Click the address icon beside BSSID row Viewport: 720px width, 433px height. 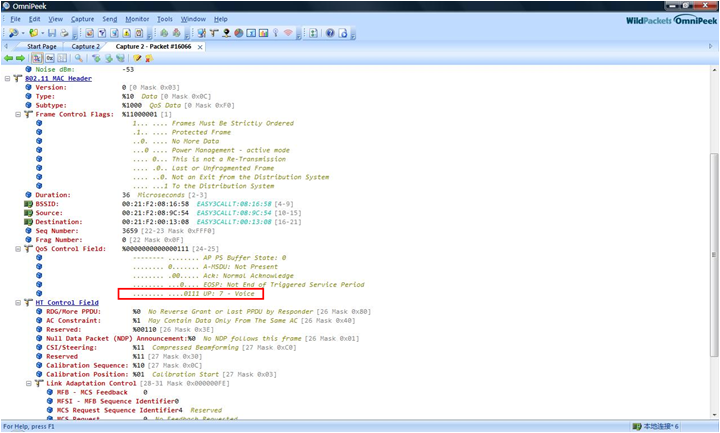[28, 204]
